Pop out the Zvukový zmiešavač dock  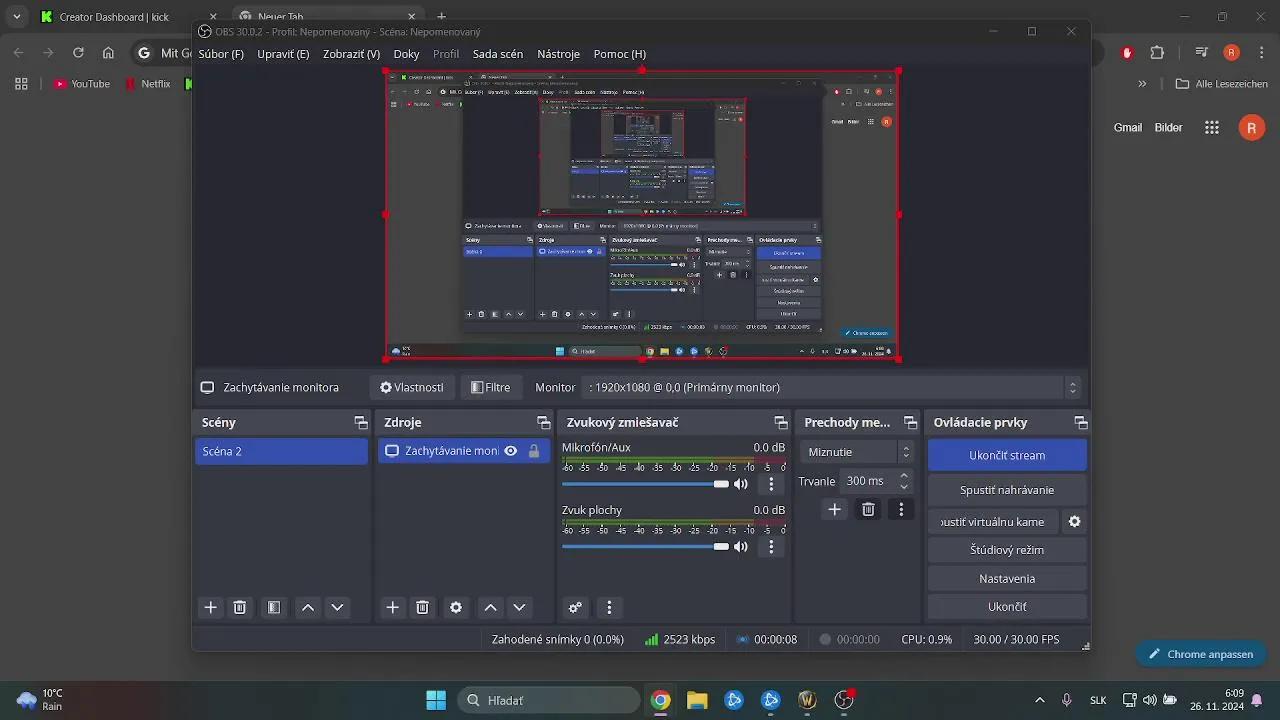[781, 423]
